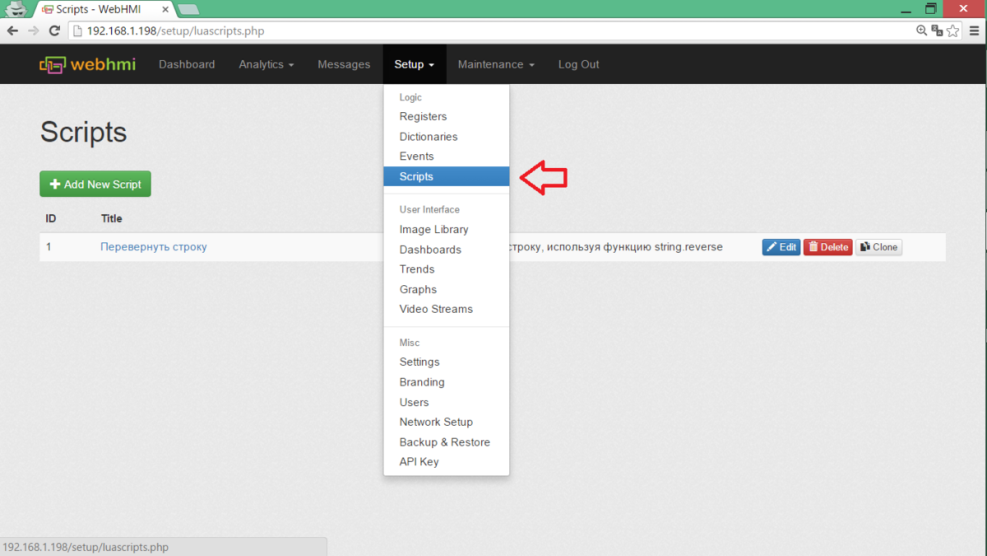Open Video Streams menu entry
The height and width of the screenshot is (556, 987).
click(x=446, y=309)
